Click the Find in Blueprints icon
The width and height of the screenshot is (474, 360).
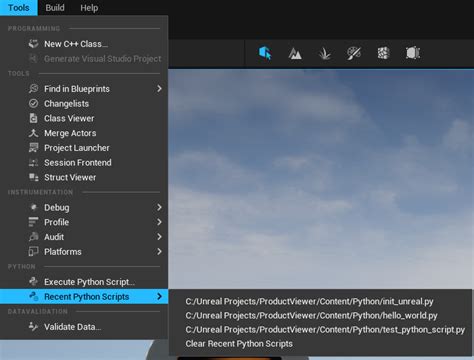click(33, 89)
